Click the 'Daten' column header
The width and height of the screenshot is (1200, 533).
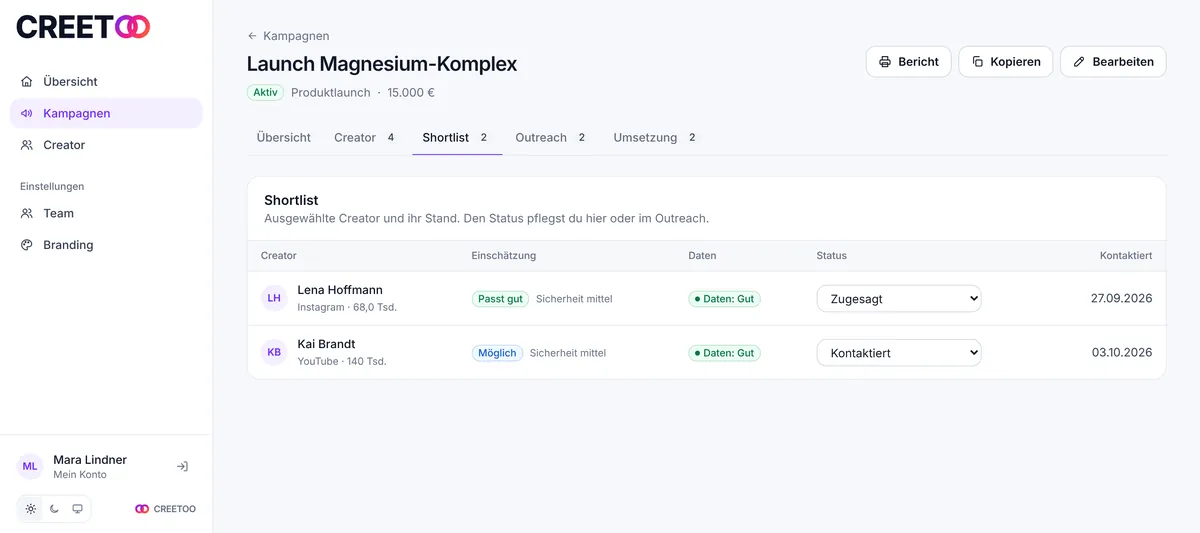702,256
